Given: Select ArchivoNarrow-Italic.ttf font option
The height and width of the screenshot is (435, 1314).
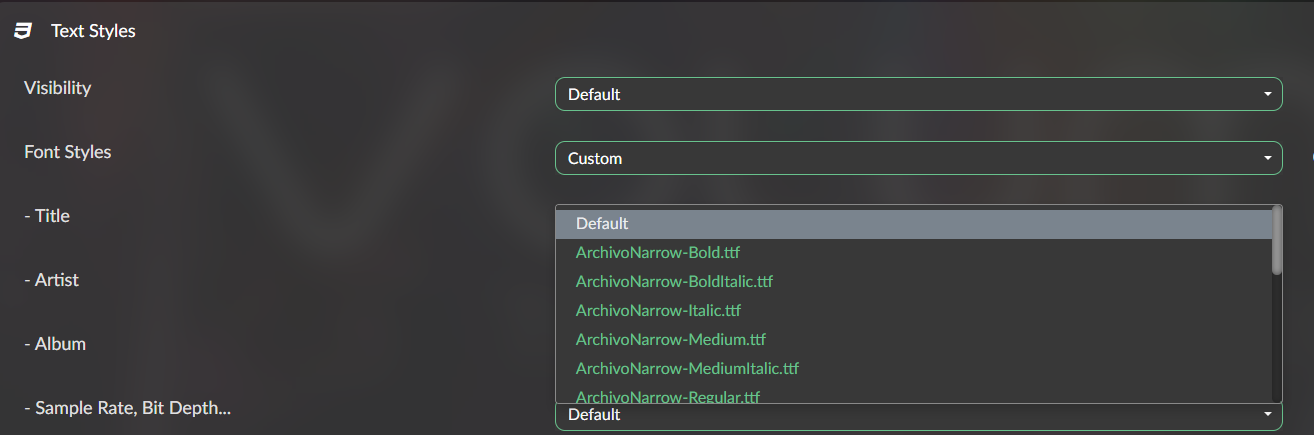Looking at the screenshot, I should (x=658, y=310).
